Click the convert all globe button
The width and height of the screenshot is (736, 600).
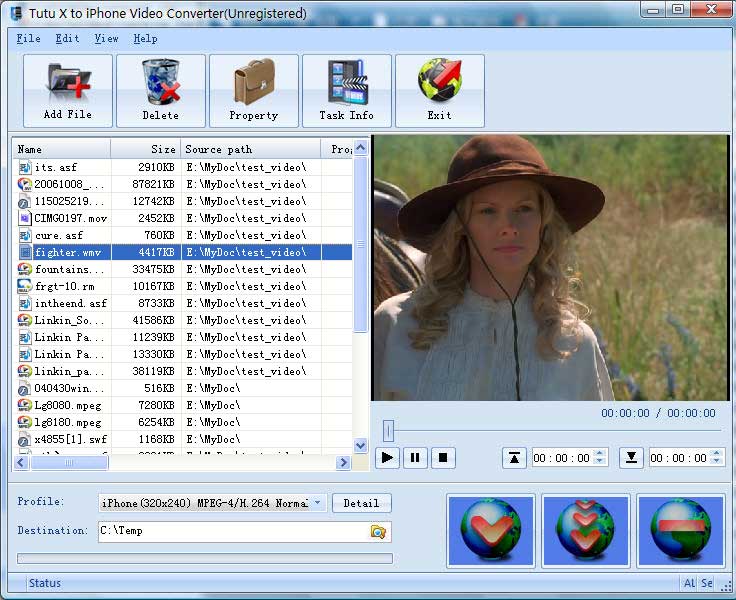585,531
